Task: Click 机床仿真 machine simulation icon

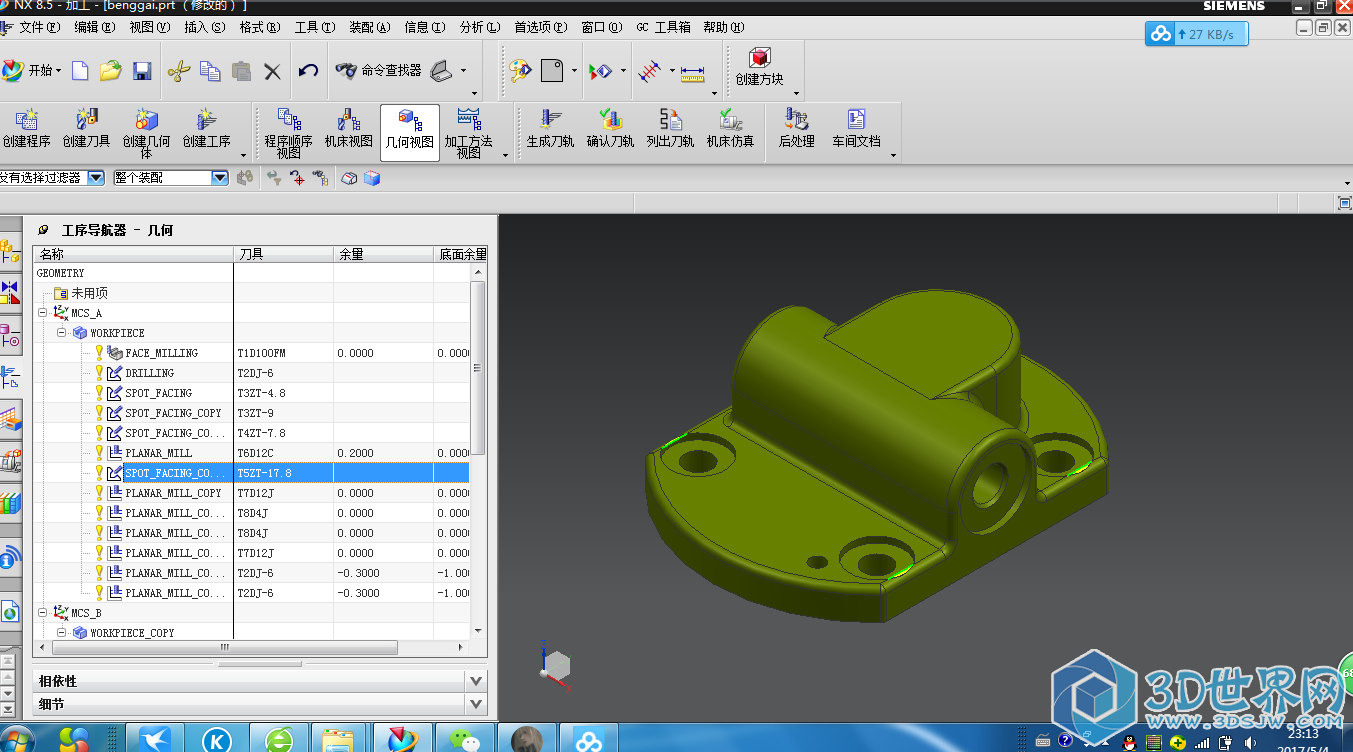Action: (x=731, y=129)
